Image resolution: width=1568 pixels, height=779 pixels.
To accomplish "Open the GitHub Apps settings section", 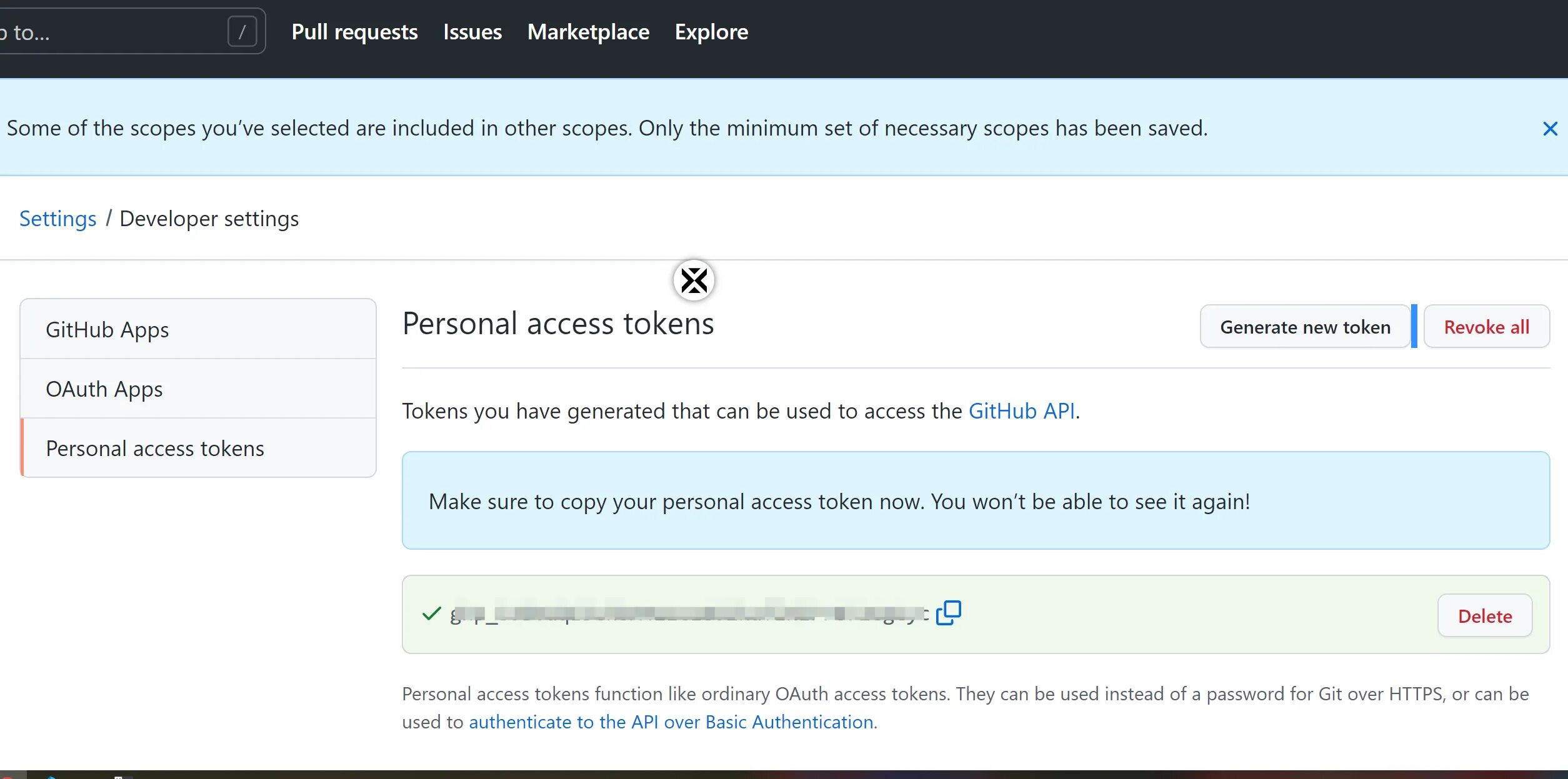I will coord(106,329).
